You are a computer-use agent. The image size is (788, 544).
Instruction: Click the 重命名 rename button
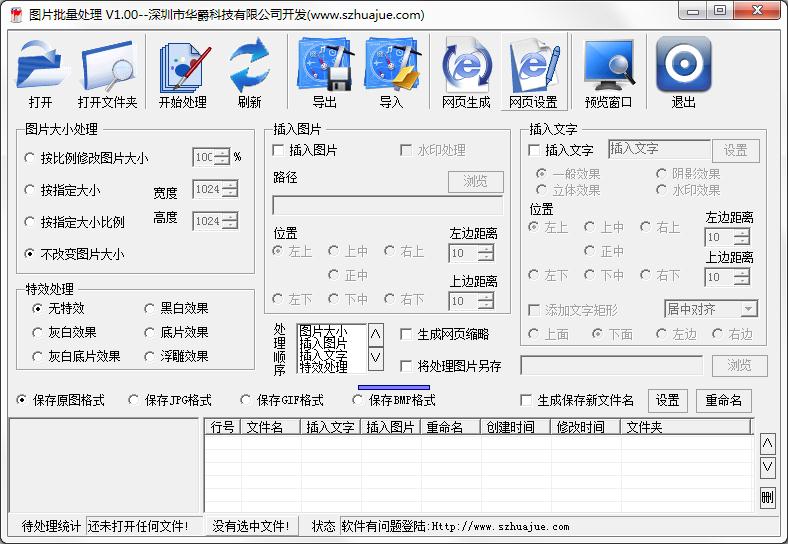tap(724, 401)
